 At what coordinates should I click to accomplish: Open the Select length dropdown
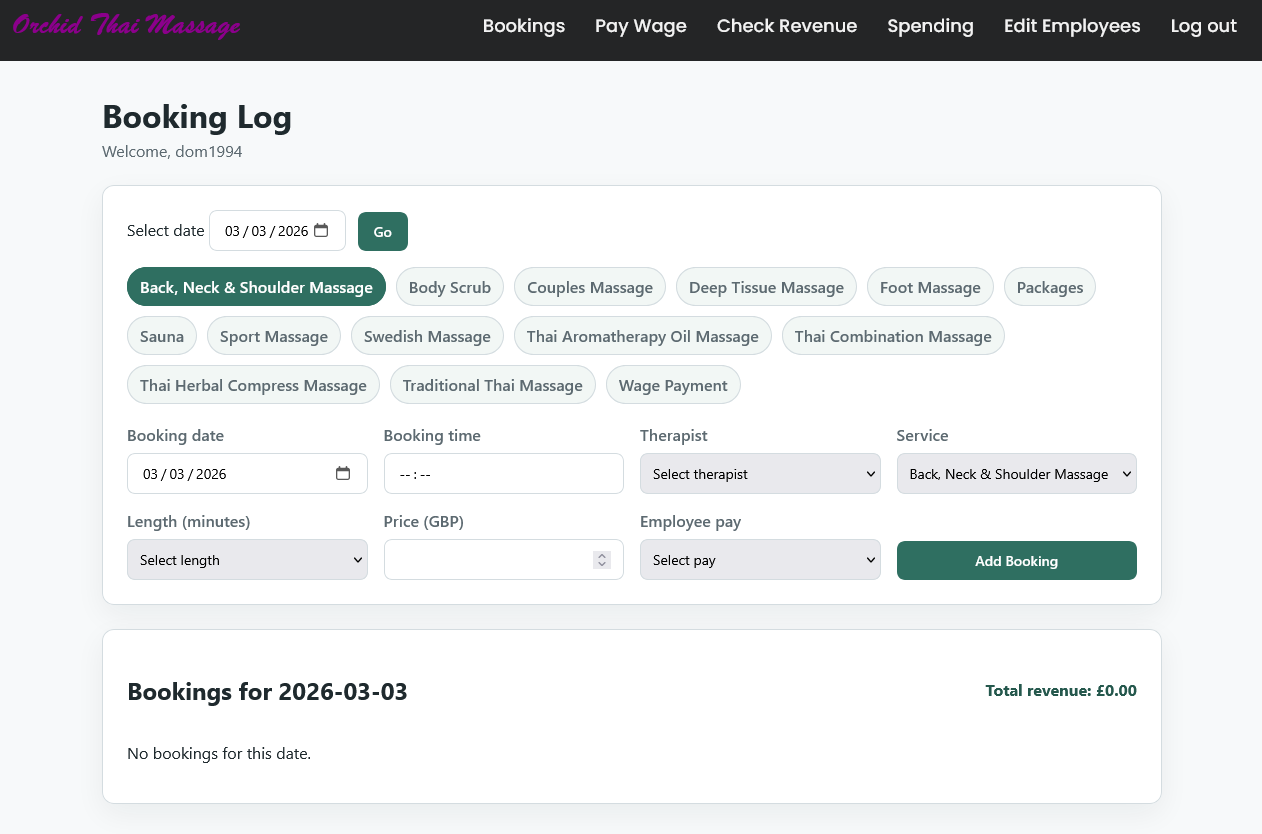[x=247, y=559]
